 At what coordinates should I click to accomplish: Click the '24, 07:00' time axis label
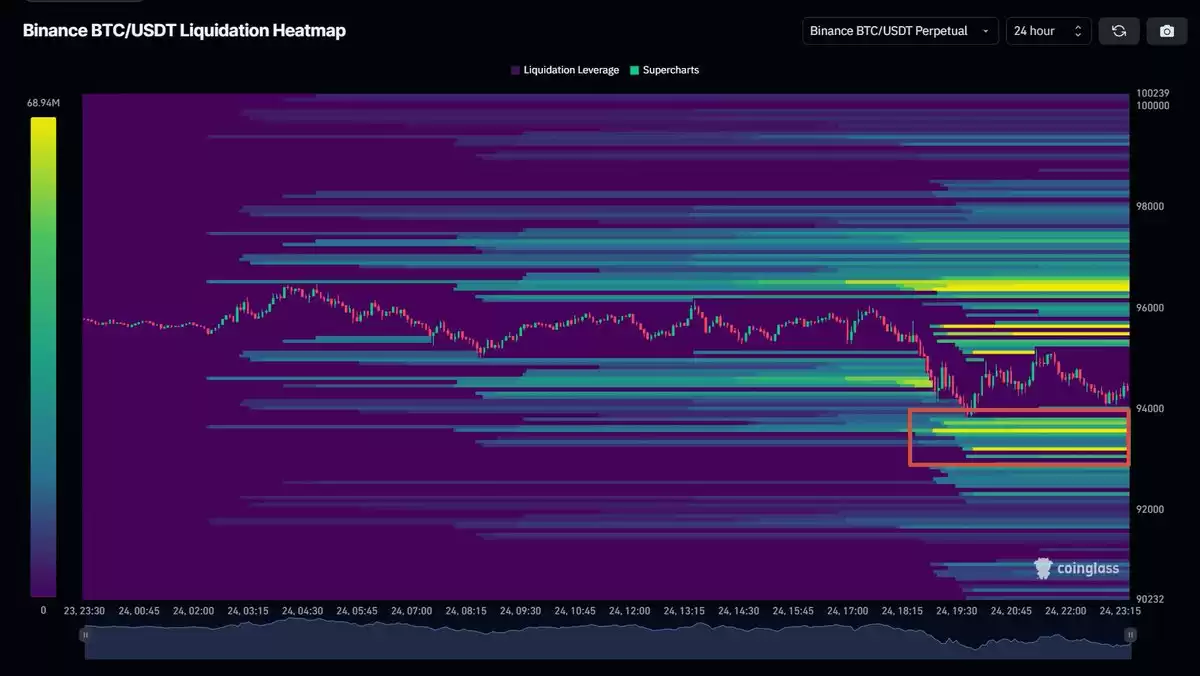click(412, 610)
